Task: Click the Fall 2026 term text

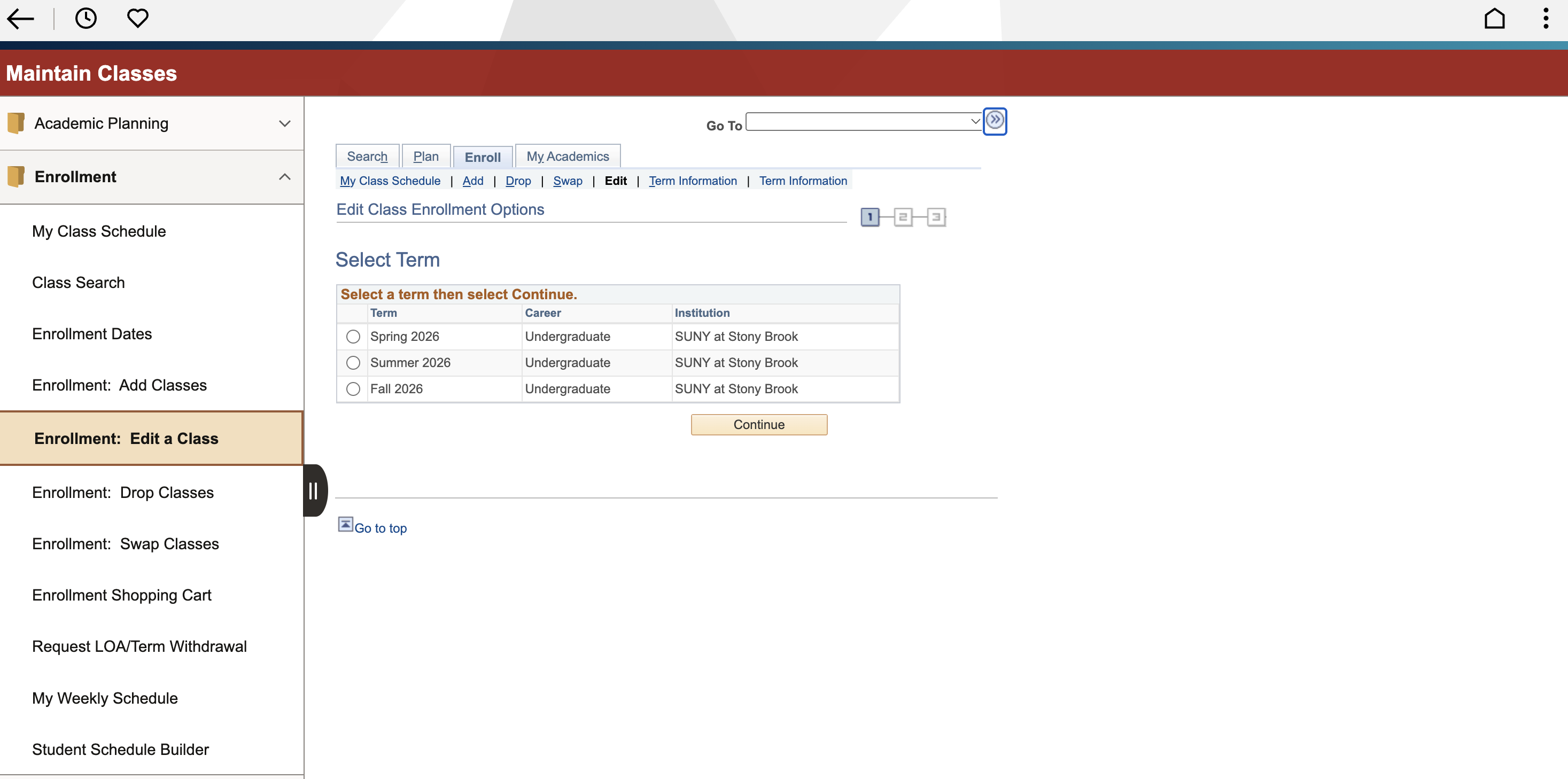Action: [x=396, y=389]
